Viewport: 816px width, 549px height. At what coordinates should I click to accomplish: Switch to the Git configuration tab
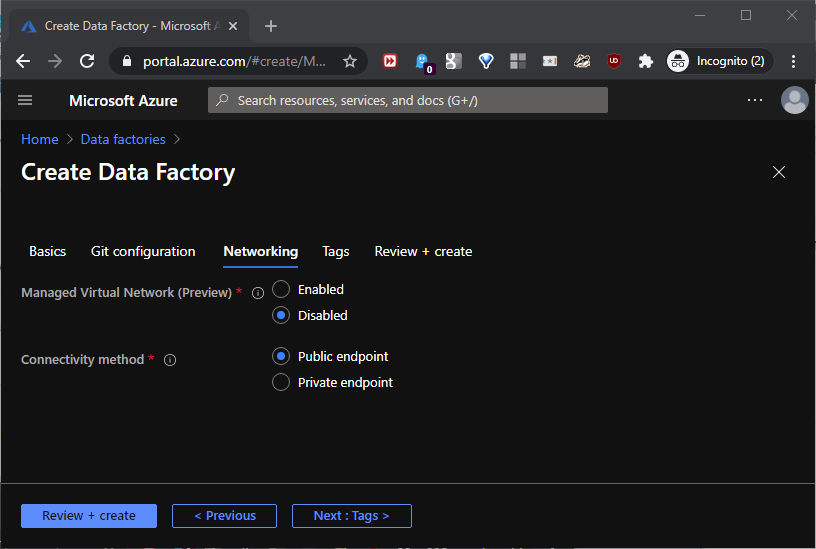[x=143, y=251]
